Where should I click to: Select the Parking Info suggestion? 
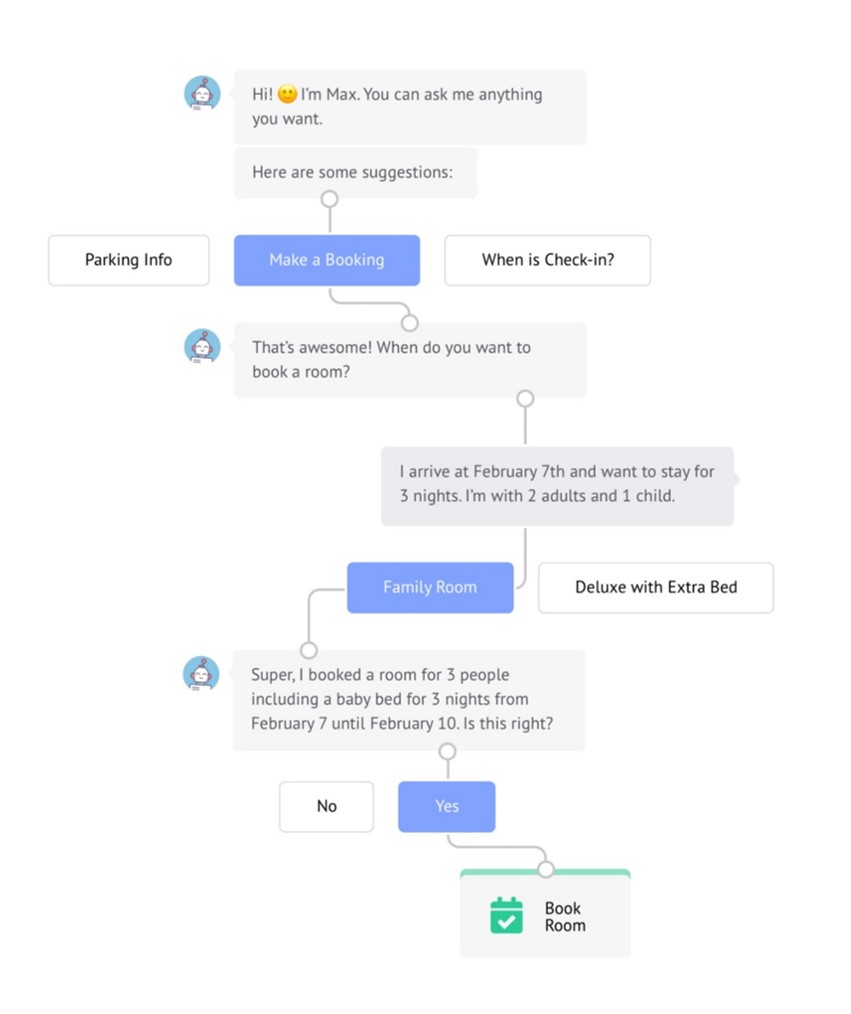click(129, 260)
